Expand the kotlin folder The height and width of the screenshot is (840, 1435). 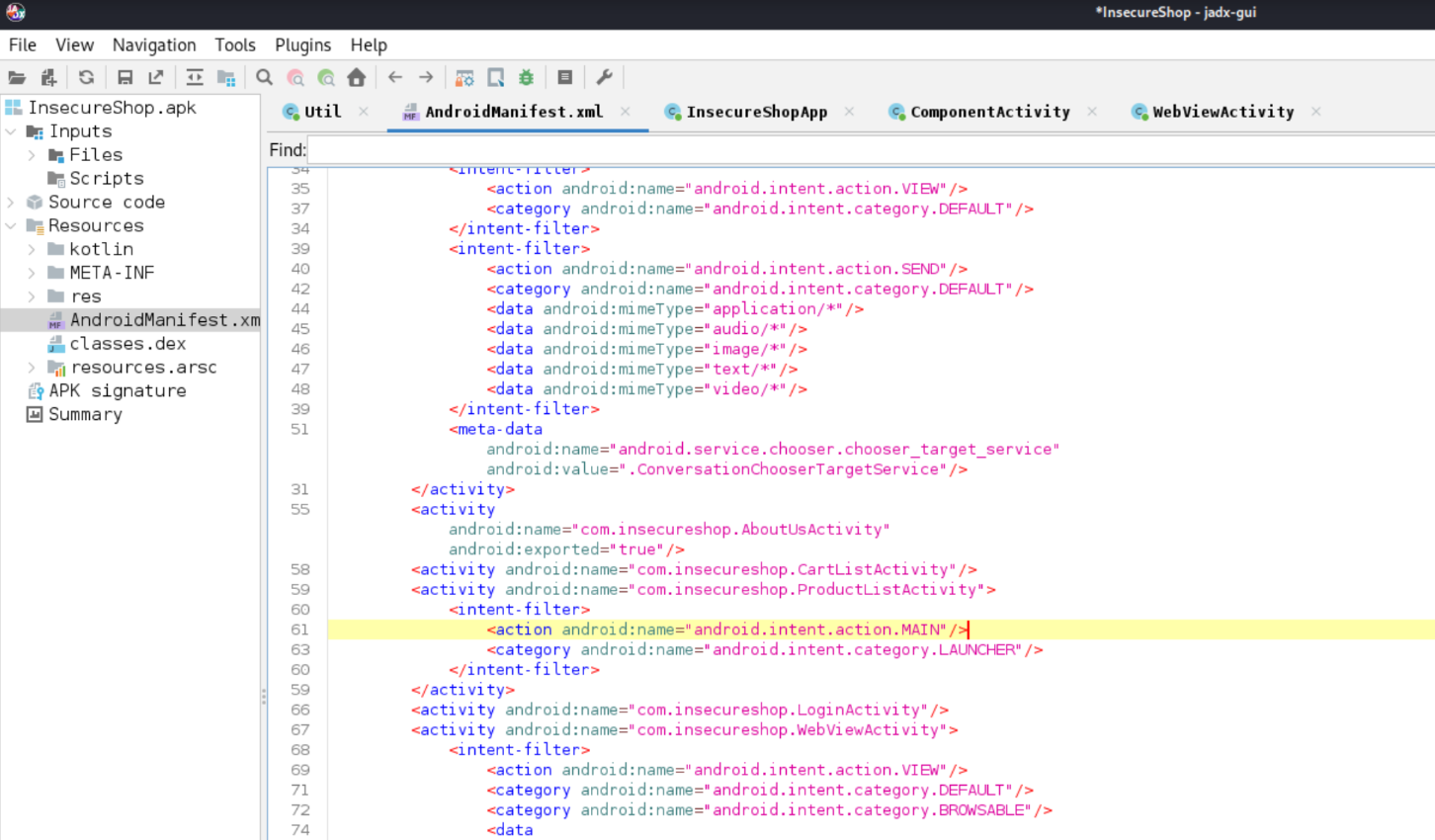pyautogui.click(x=32, y=250)
